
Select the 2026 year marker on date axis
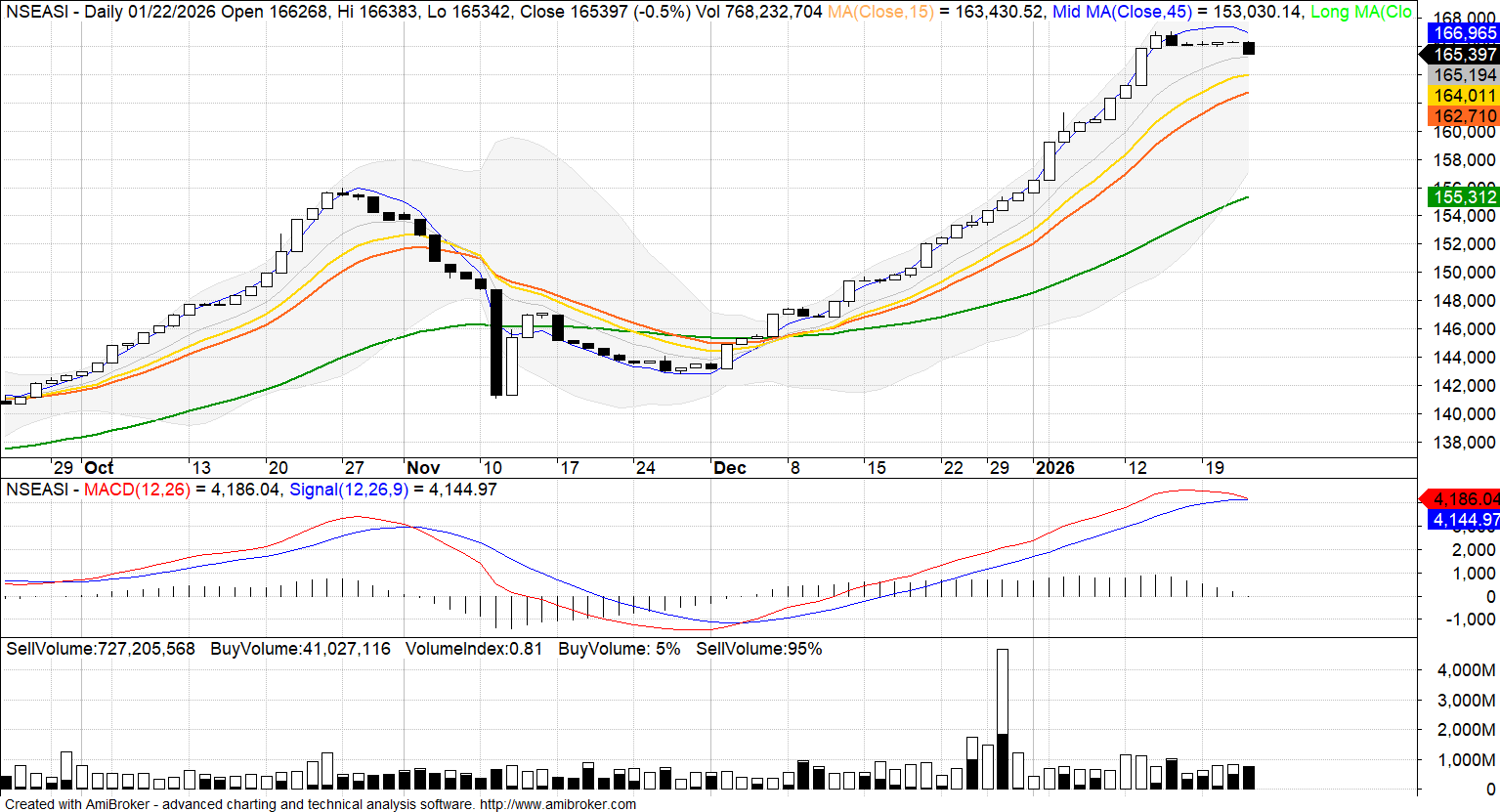1054,468
